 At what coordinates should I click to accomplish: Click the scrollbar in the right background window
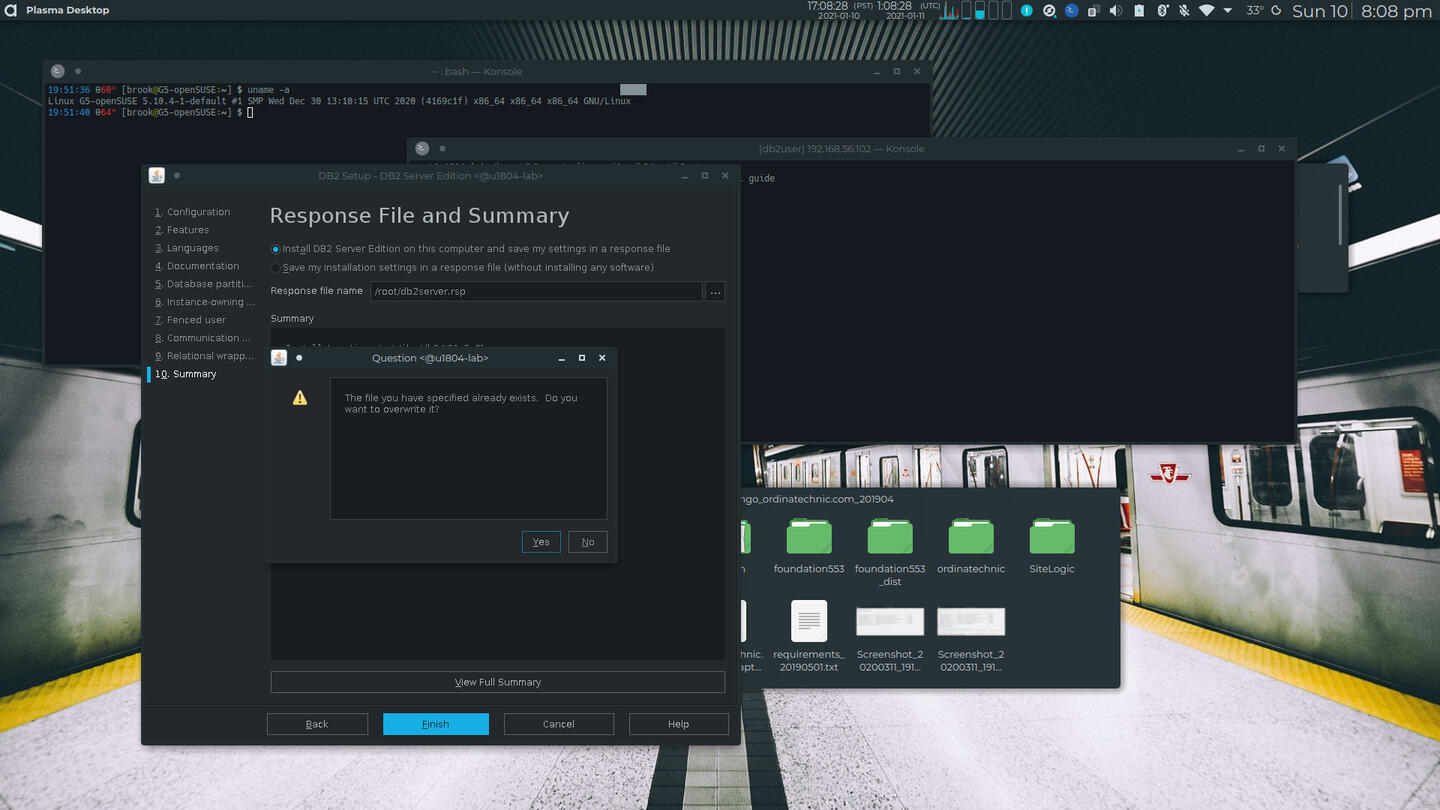pyautogui.click(x=1340, y=214)
